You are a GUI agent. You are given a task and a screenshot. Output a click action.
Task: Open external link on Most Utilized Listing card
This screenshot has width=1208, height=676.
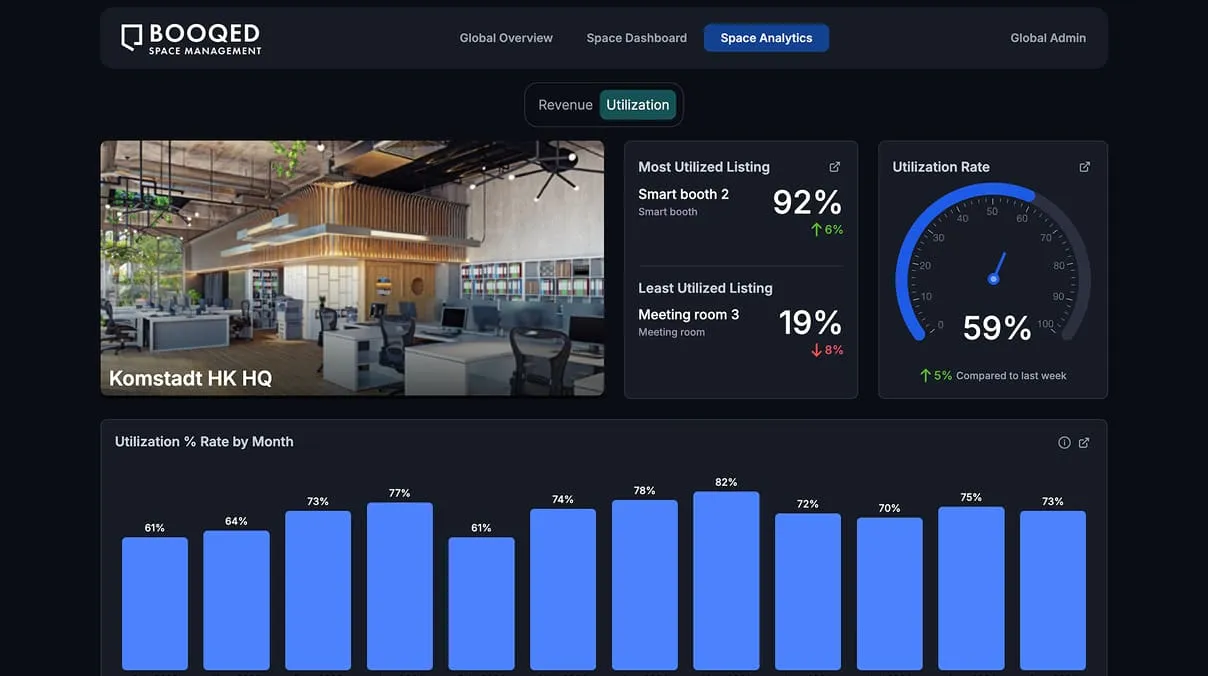[x=835, y=167]
